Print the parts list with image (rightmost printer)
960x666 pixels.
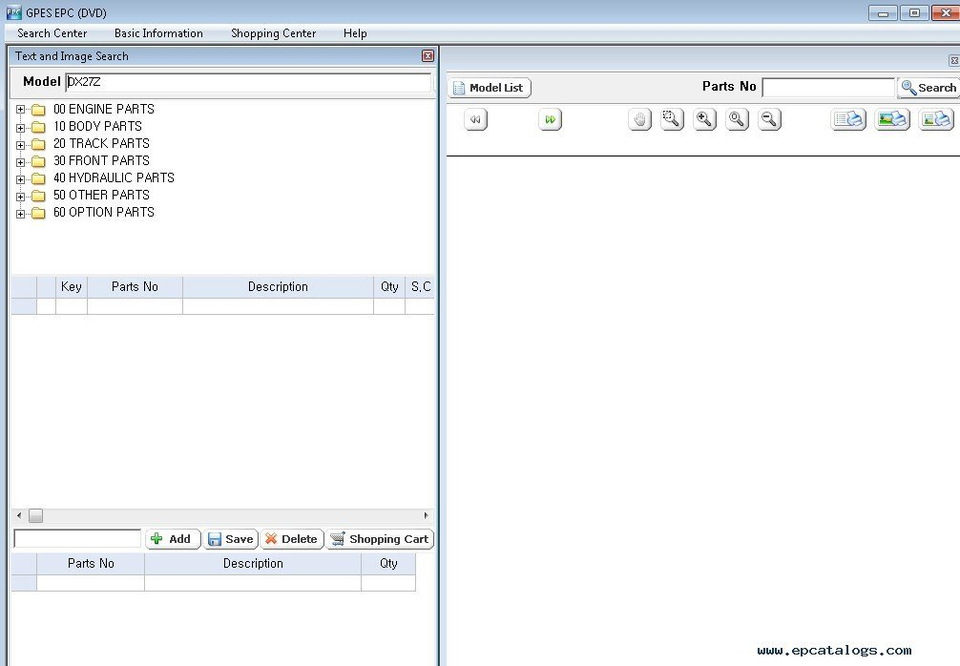click(936, 119)
